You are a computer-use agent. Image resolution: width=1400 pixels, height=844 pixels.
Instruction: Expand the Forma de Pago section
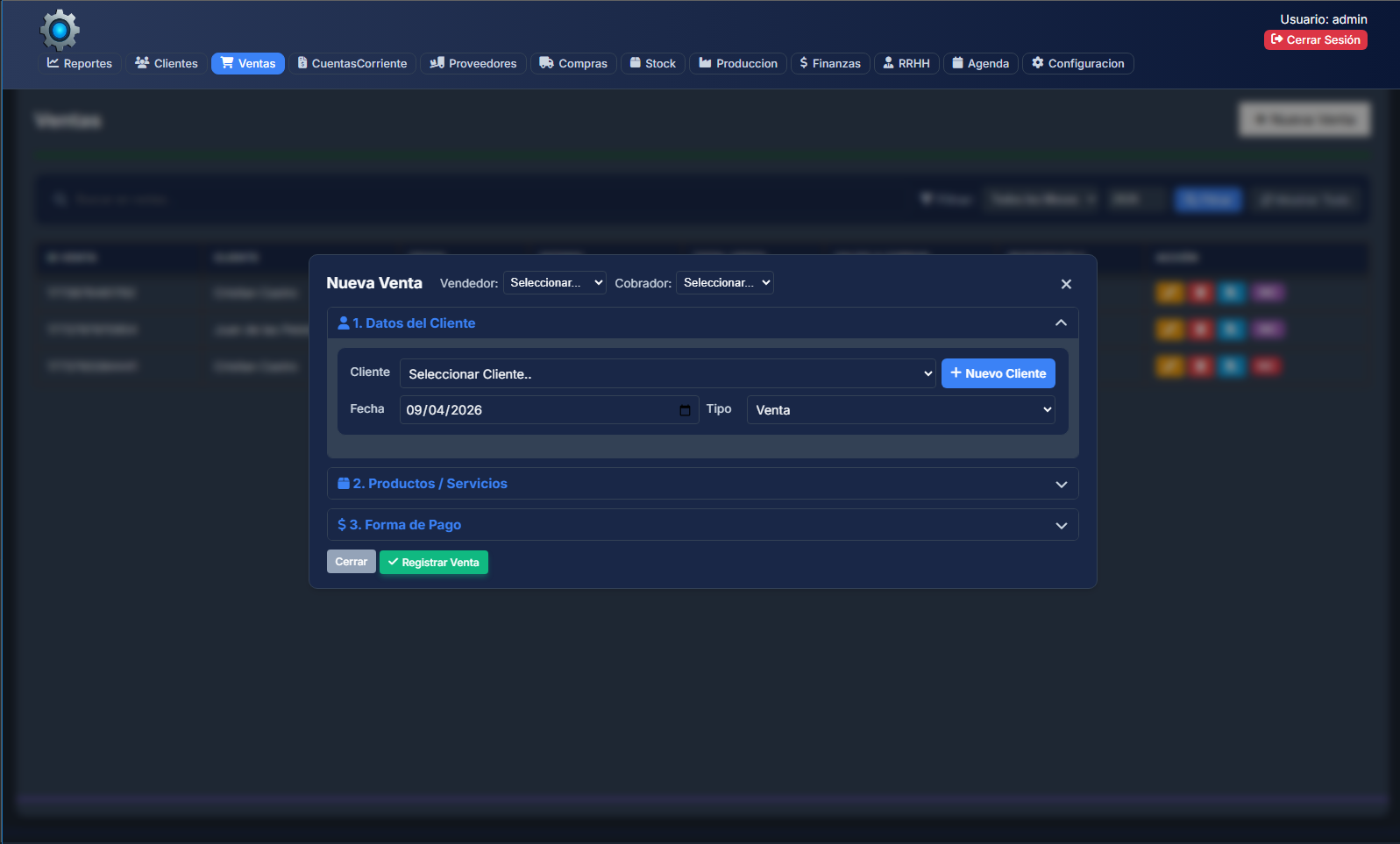(x=703, y=525)
